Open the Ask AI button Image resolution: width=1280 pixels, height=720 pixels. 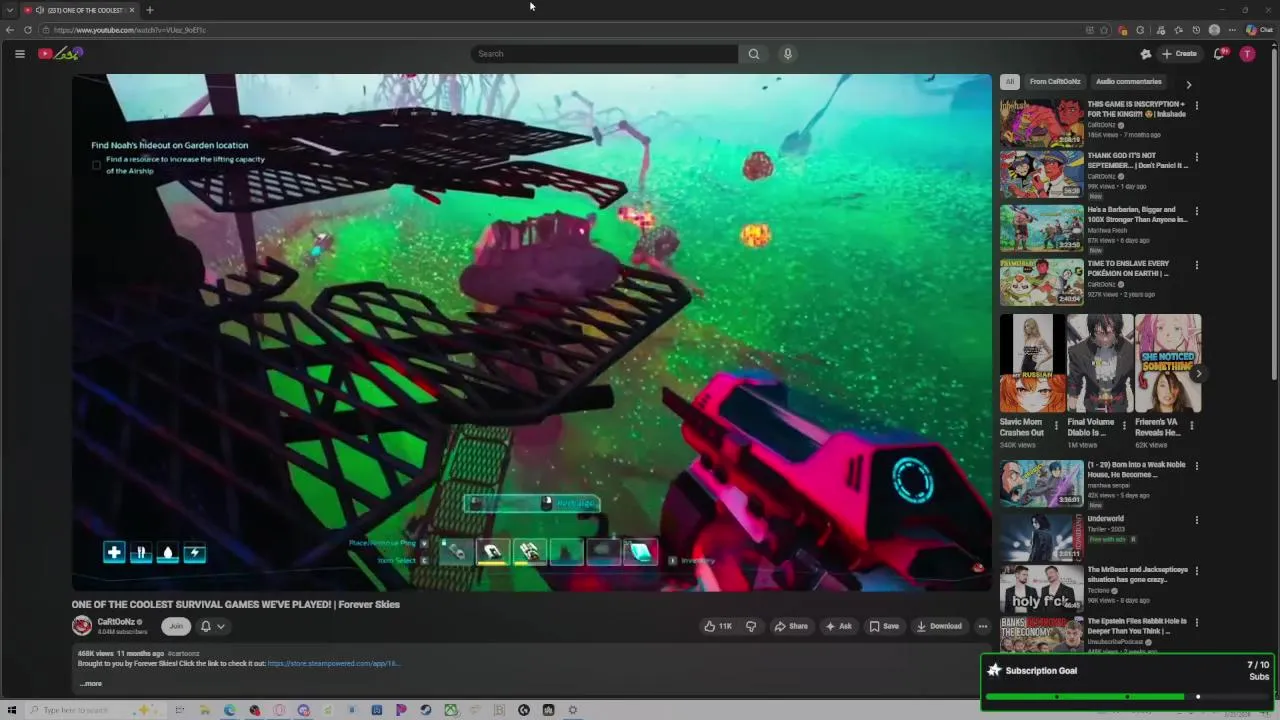tap(838, 626)
